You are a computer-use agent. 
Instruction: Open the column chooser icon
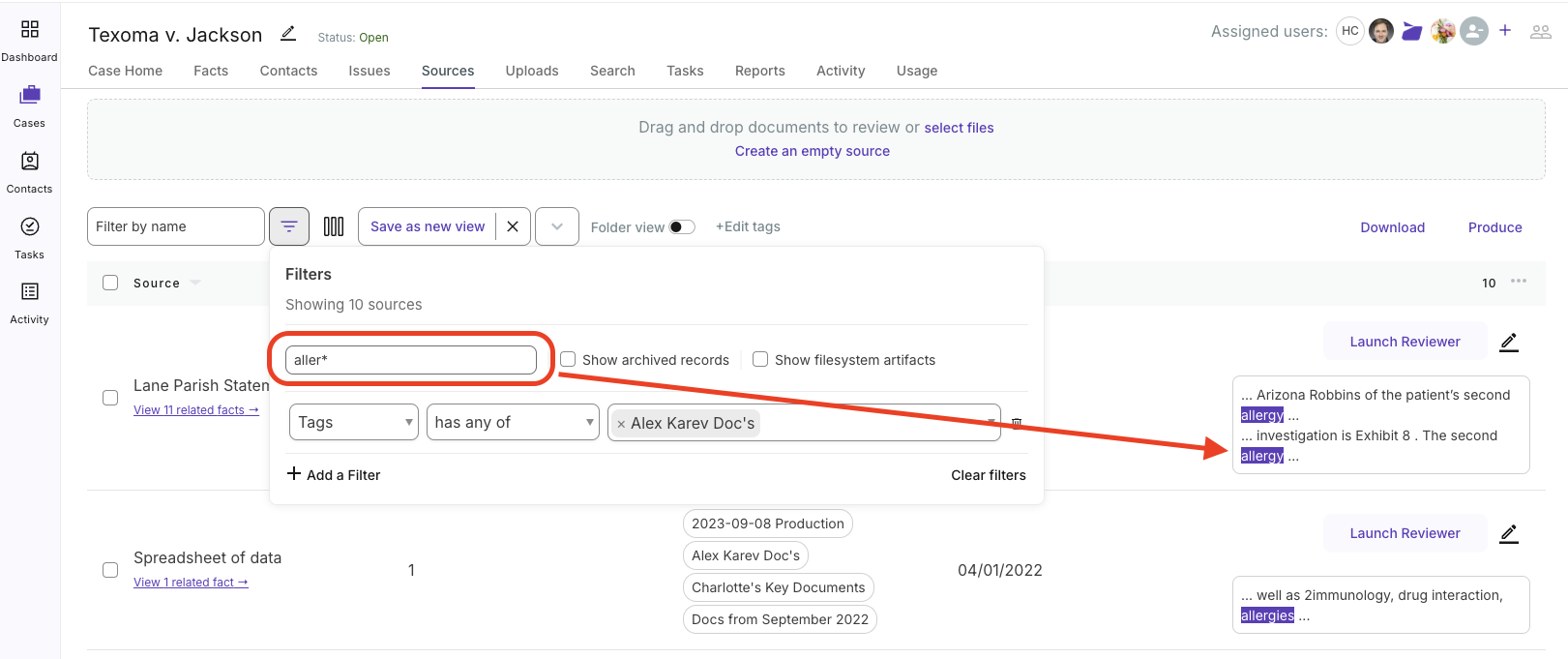334,226
